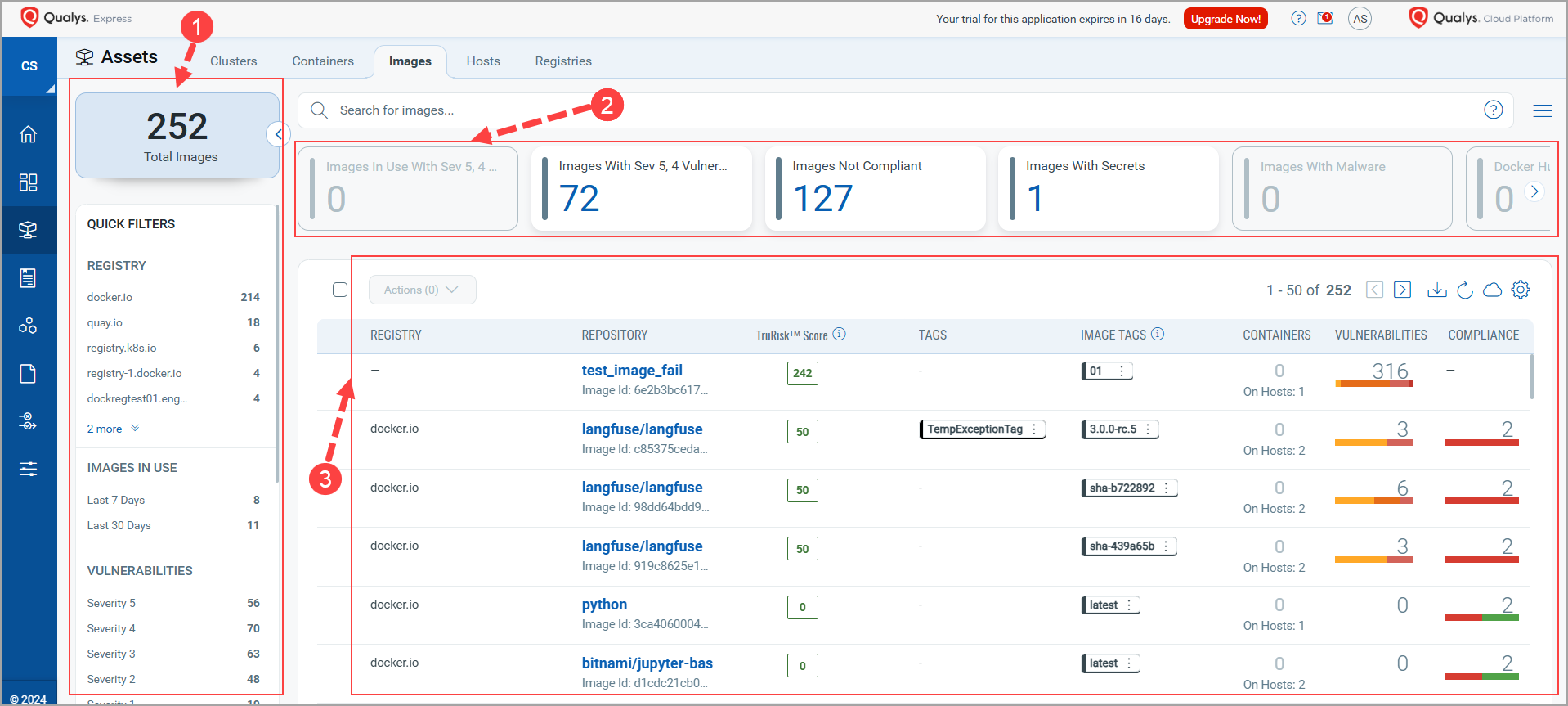Click the download icon above the table
Viewport: 1568px width, 706px height.
click(x=1436, y=290)
